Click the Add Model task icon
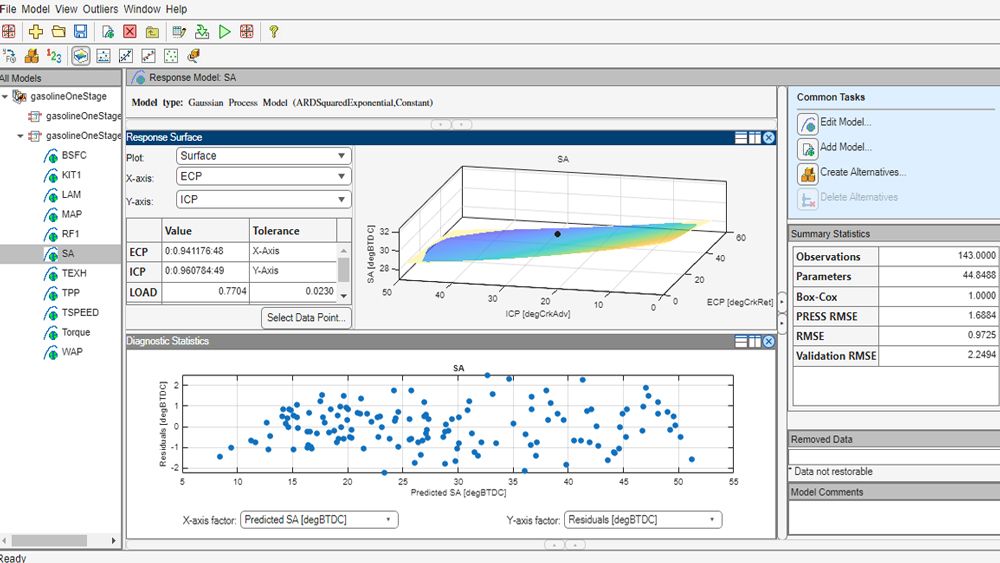The width and height of the screenshot is (1000, 563). 808,148
